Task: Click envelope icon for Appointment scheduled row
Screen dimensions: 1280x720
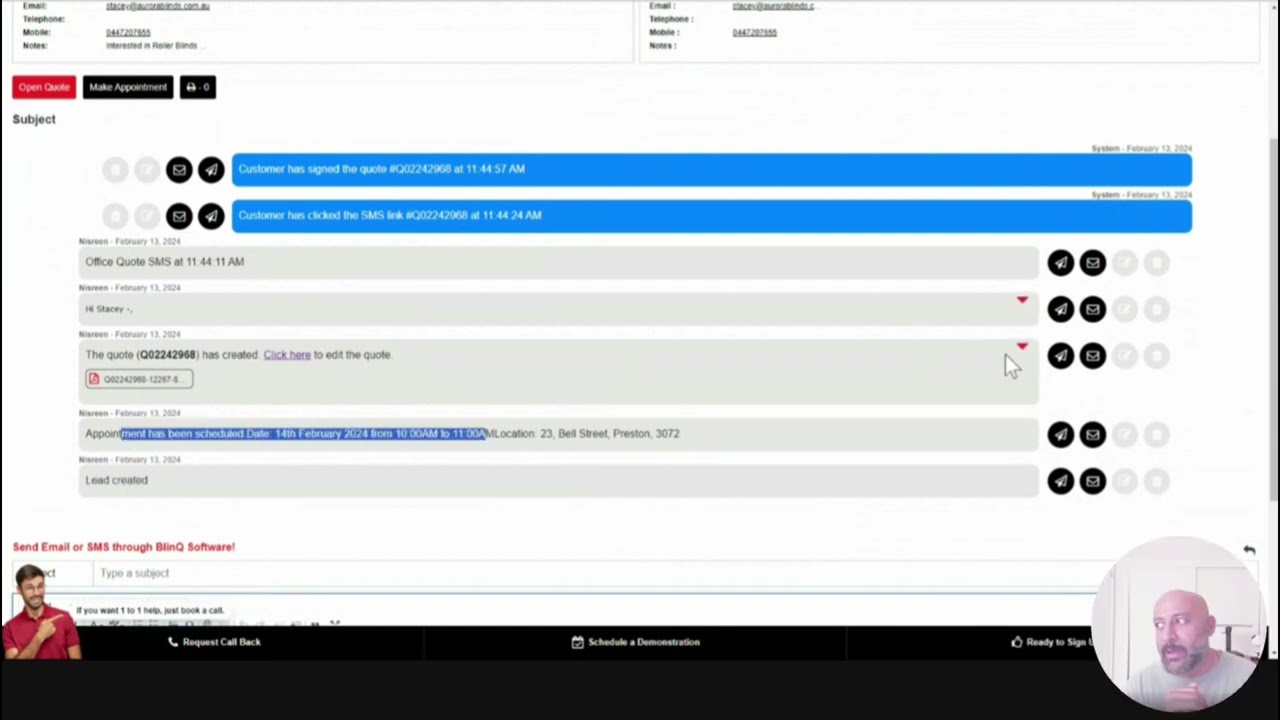Action: 1093,435
